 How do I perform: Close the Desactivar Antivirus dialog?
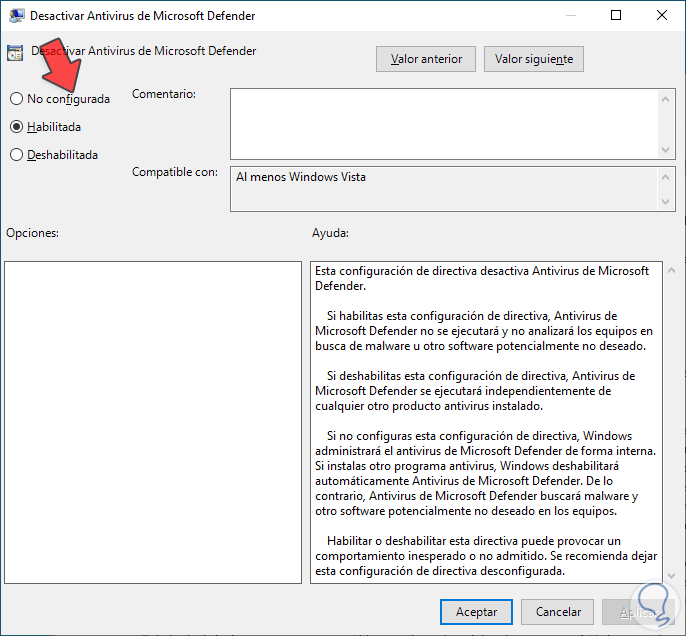tap(662, 15)
